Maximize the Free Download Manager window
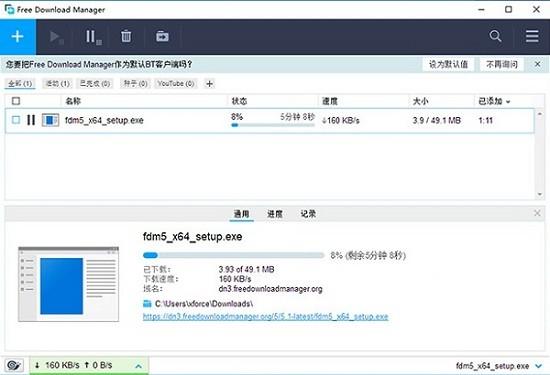Screen dimensions: 550x375 click(508, 9)
